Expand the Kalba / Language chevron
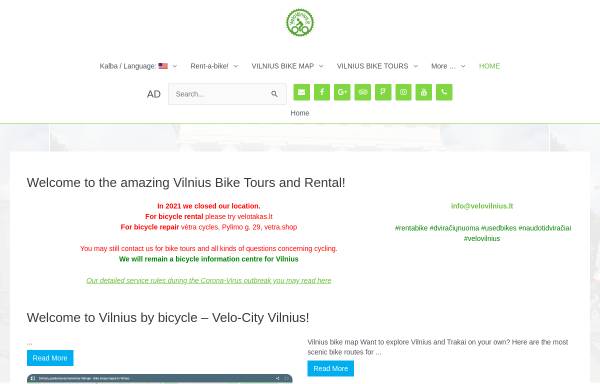Image resolution: width=600 pixels, height=384 pixels. tap(175, 66)
